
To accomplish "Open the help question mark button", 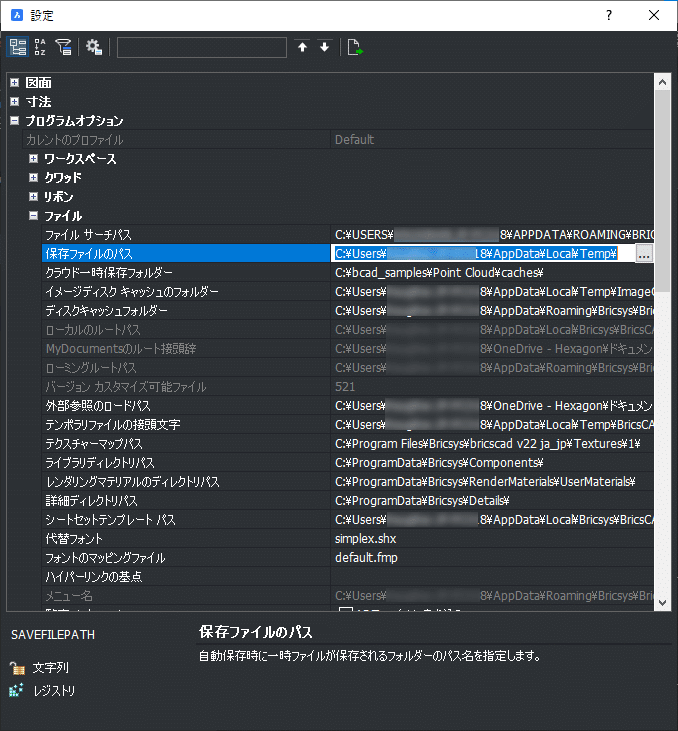I will [x=609, y=15].
